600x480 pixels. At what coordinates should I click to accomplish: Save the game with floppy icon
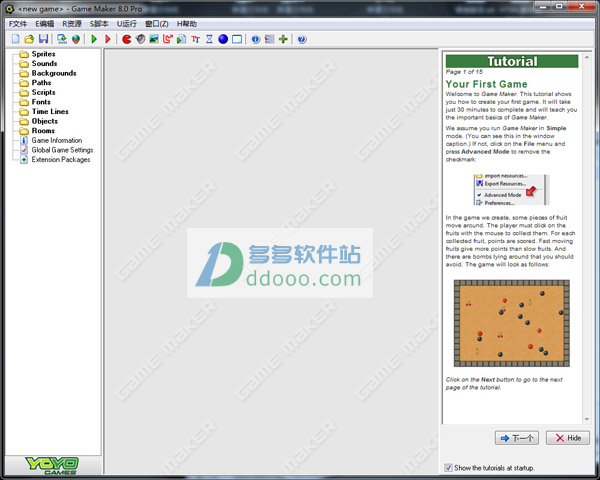43,39
